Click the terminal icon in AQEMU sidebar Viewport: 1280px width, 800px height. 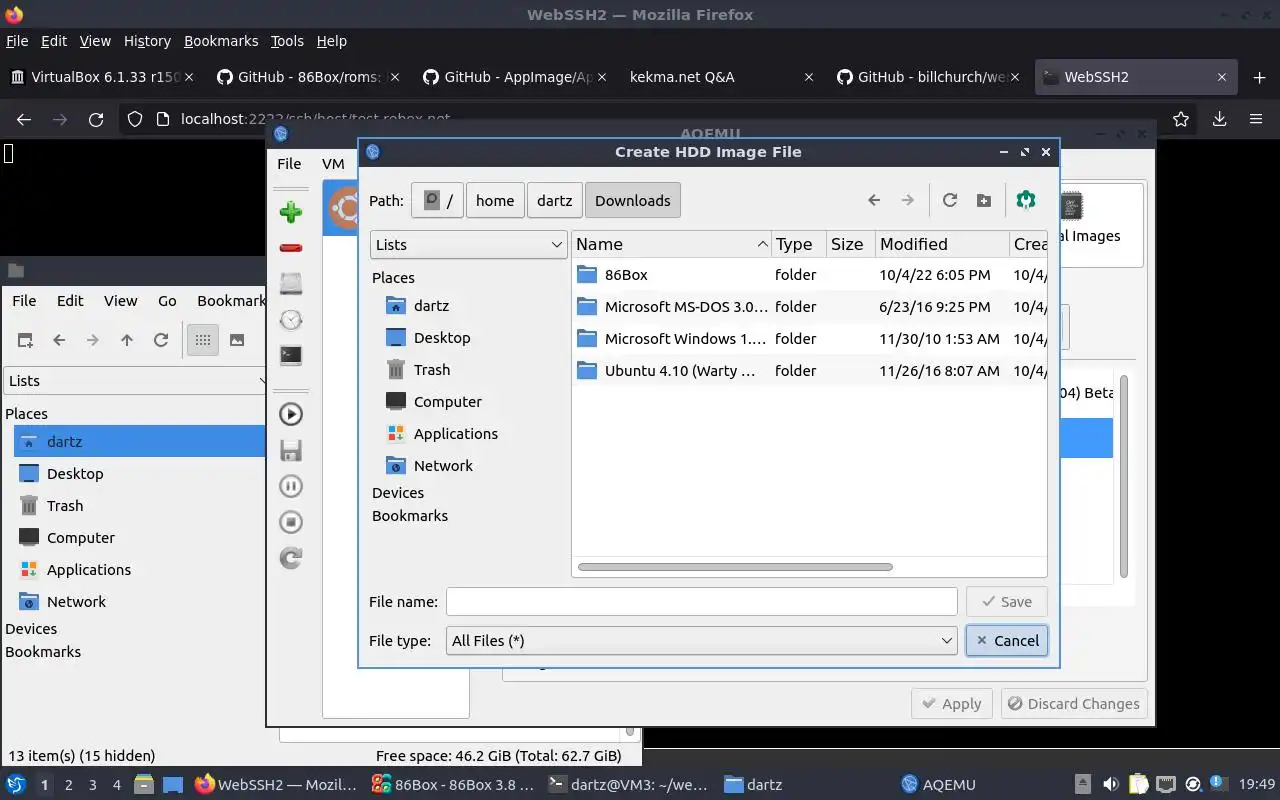point(291,355)
